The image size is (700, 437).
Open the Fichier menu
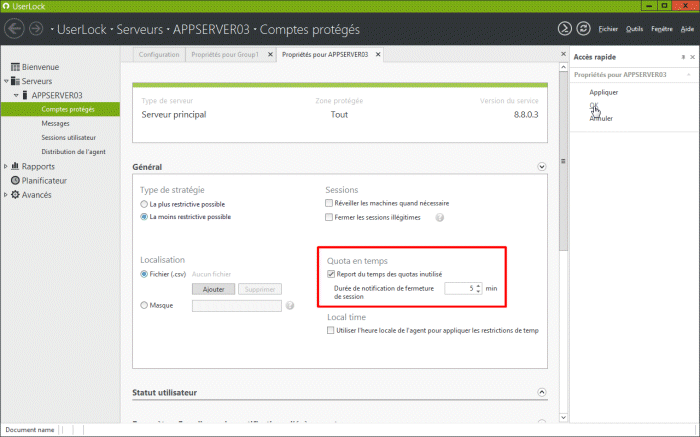pyautogui.click(x=608, y=29)
